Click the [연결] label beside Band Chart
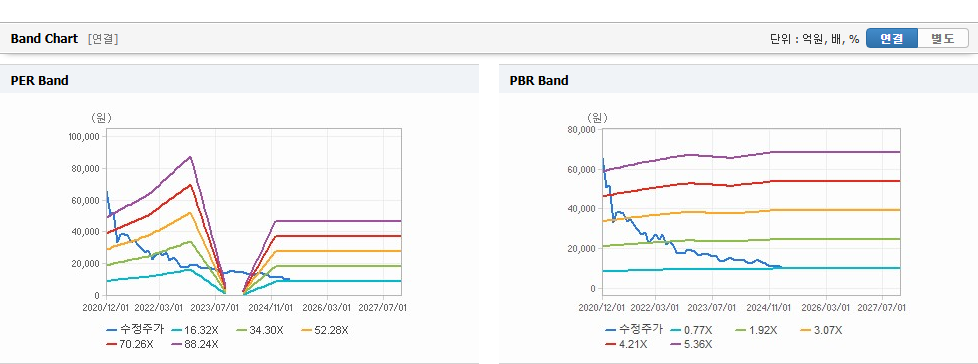This screenshot has width=978, height=364. tap(103, 39)
